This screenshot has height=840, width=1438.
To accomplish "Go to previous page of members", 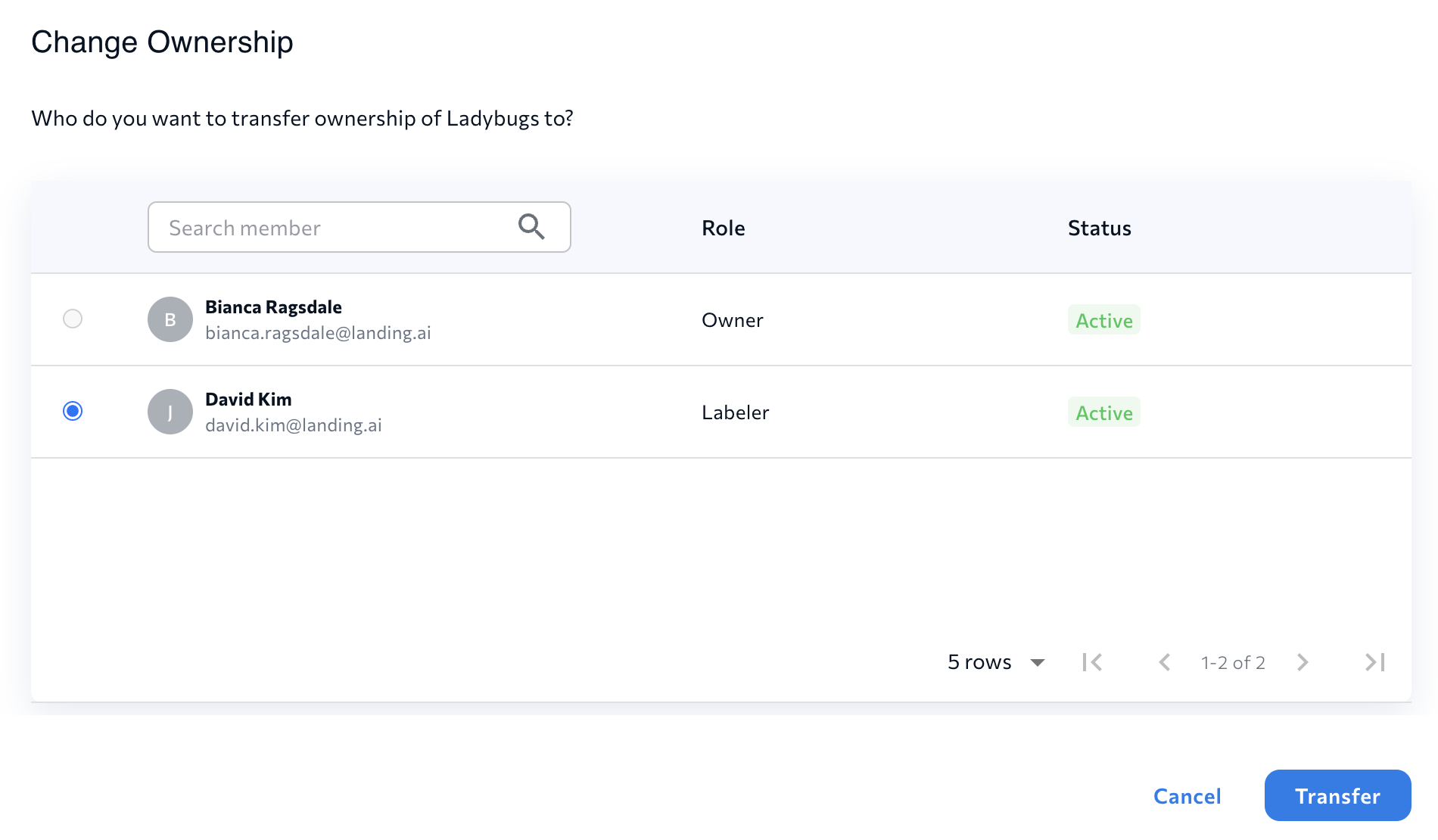I will pyautogui.click(x=1165, y=662).
